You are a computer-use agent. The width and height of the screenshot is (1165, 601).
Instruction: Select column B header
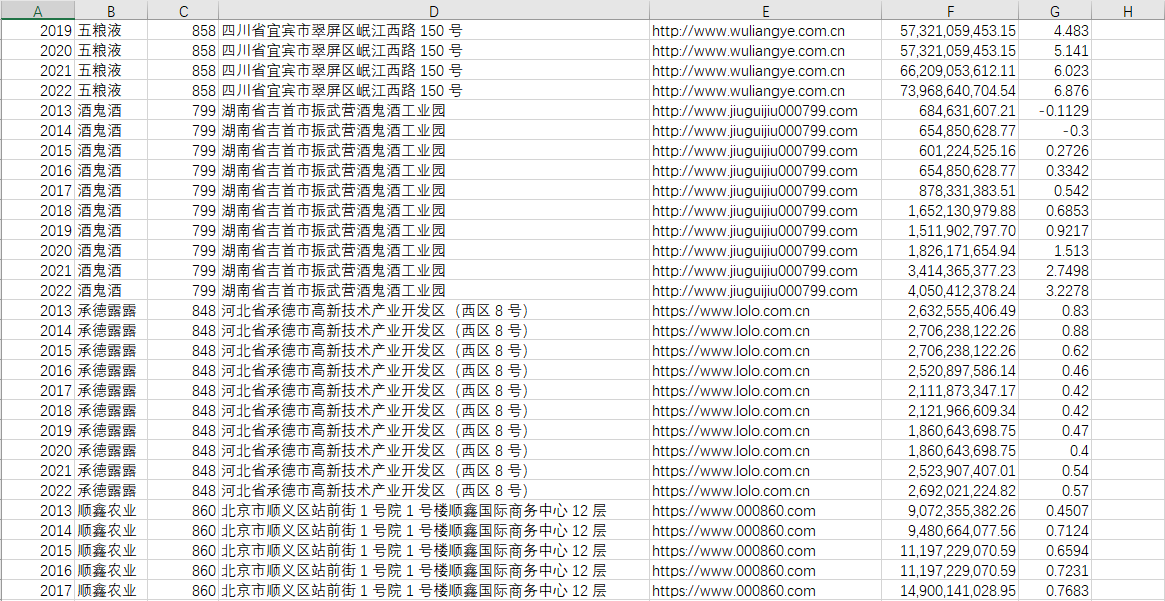(x=111, y=10)
